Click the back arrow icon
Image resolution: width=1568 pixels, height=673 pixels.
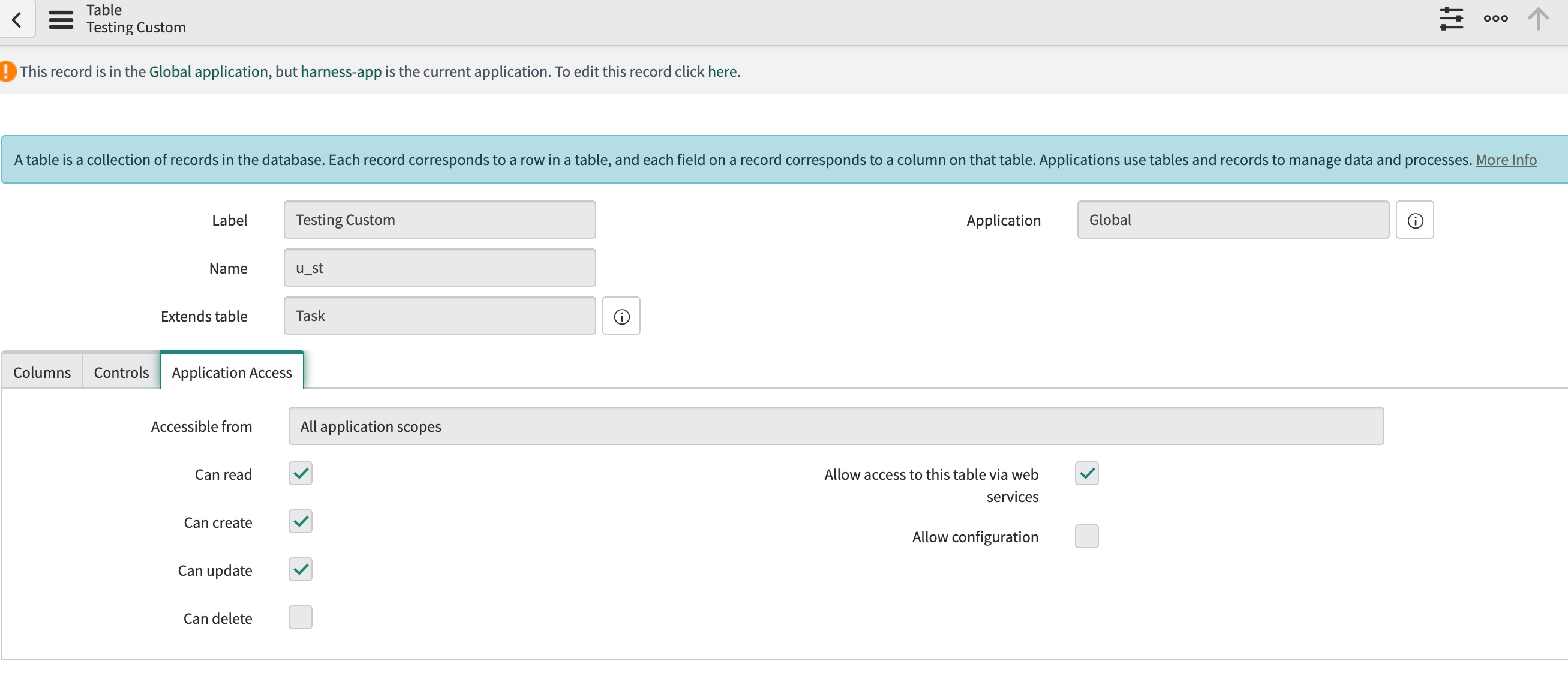point(17,19)
